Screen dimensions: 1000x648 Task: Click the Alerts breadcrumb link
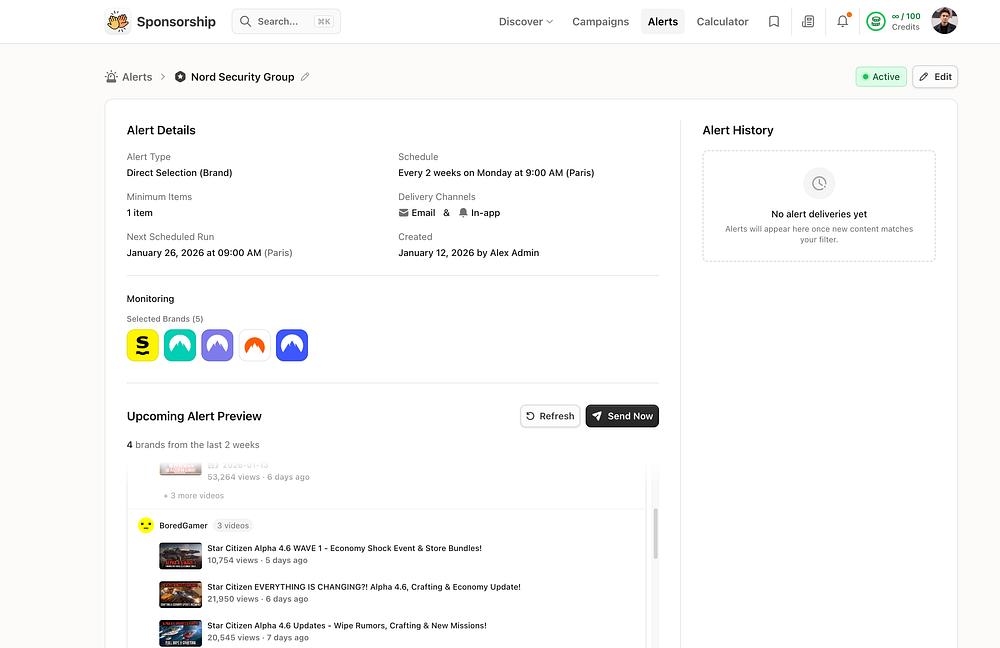(137, 77)
